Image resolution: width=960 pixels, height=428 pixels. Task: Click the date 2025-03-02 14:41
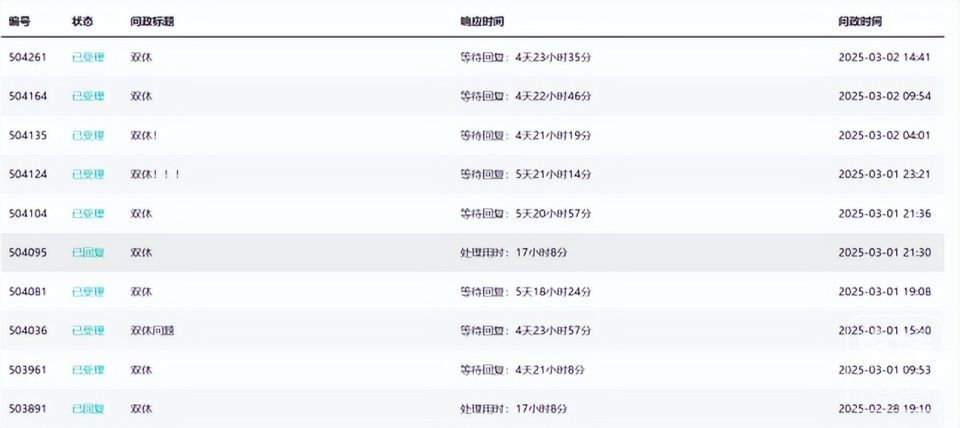(x=884, y=57)
